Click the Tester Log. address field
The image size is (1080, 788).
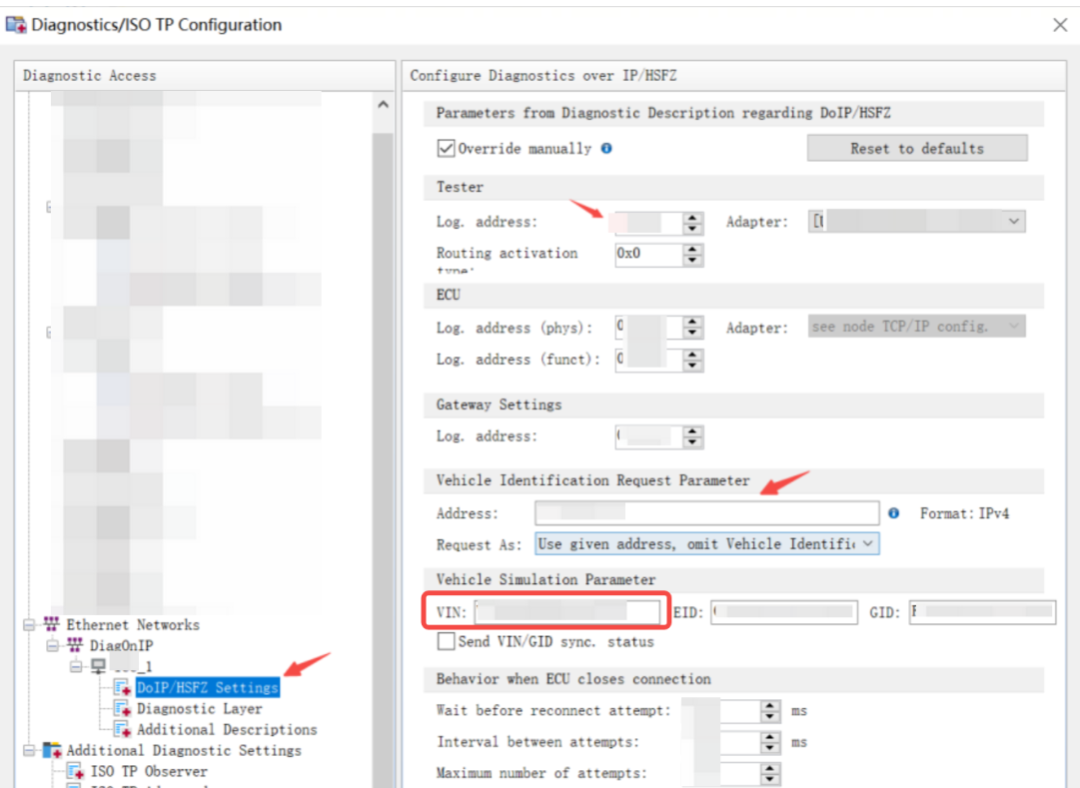tap(648, 222)
